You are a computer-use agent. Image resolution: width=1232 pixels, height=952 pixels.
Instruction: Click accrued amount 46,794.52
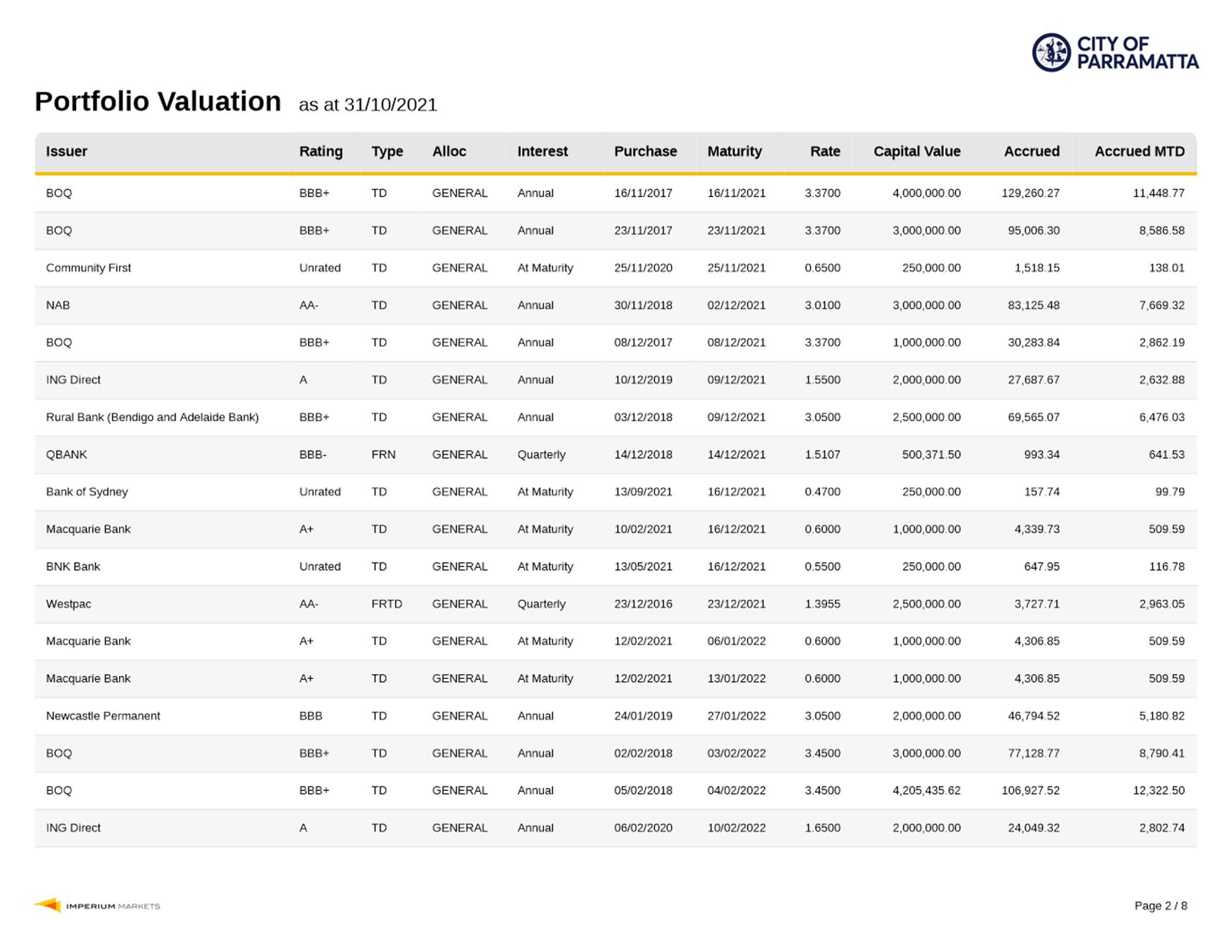click(x=1033, y=716)
